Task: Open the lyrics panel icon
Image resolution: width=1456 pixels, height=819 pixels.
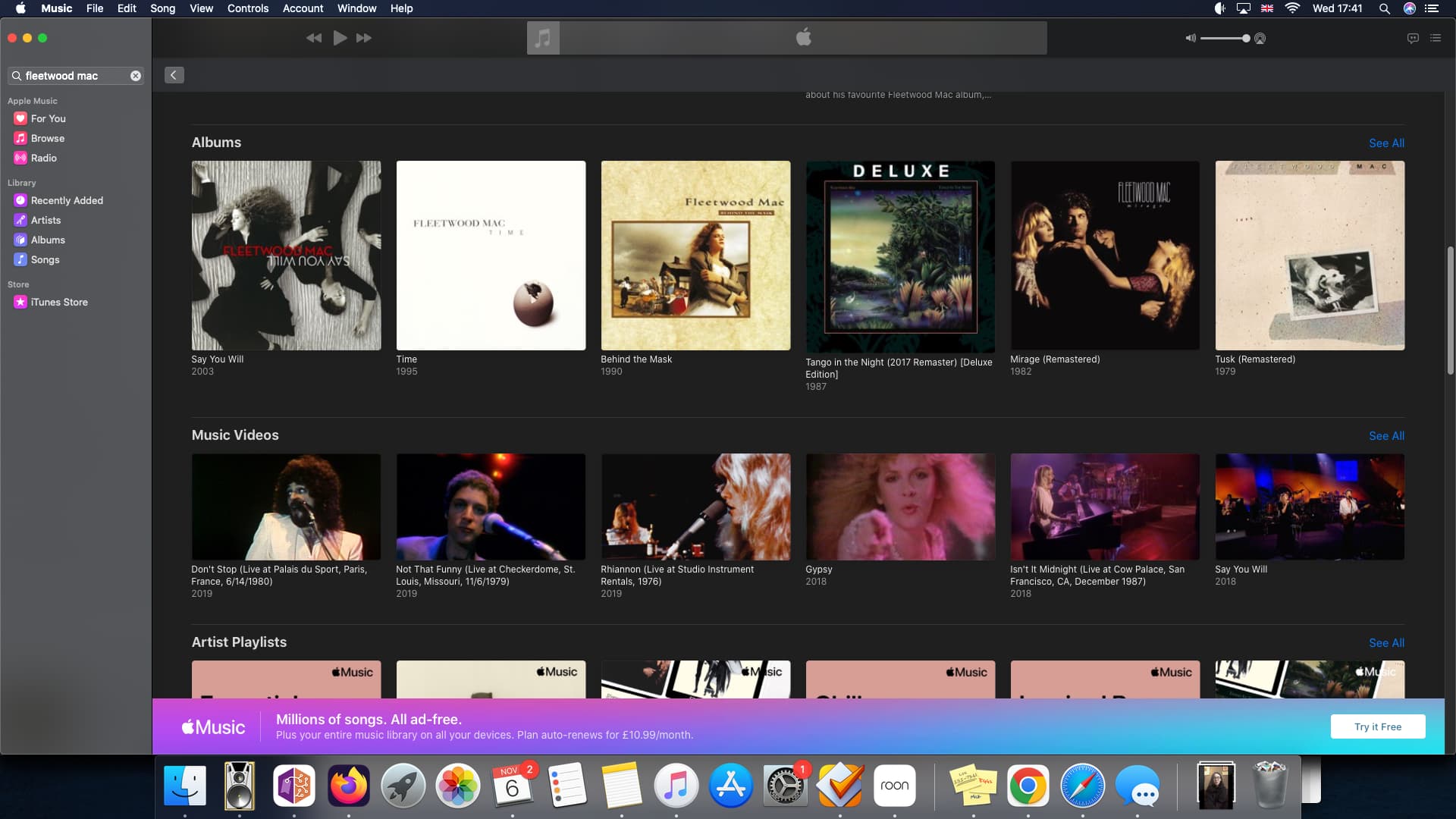Action: click(x=1413, y=38)
